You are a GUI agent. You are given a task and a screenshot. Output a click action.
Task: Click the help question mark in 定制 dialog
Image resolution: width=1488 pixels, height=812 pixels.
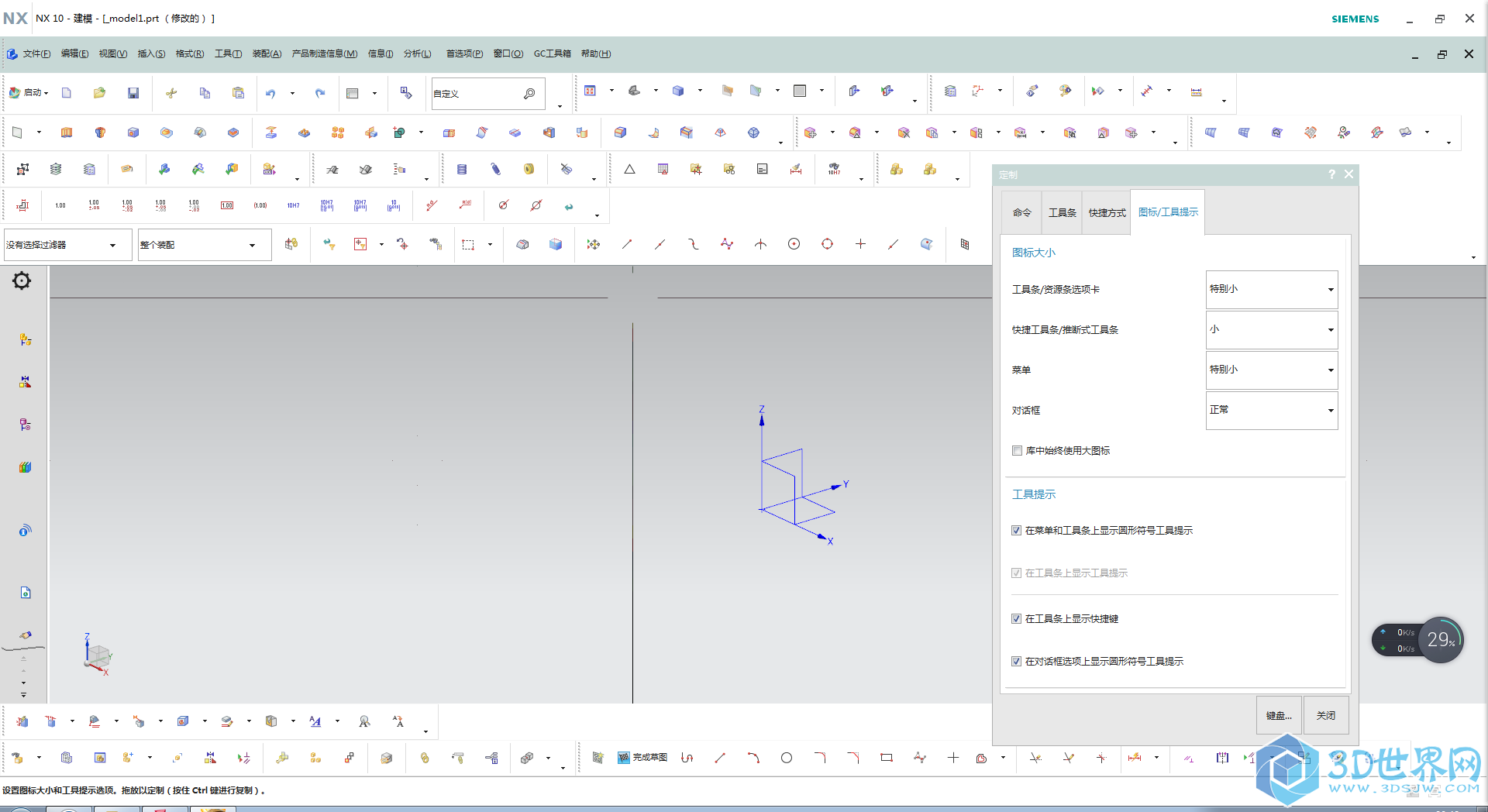[1331, 174]
